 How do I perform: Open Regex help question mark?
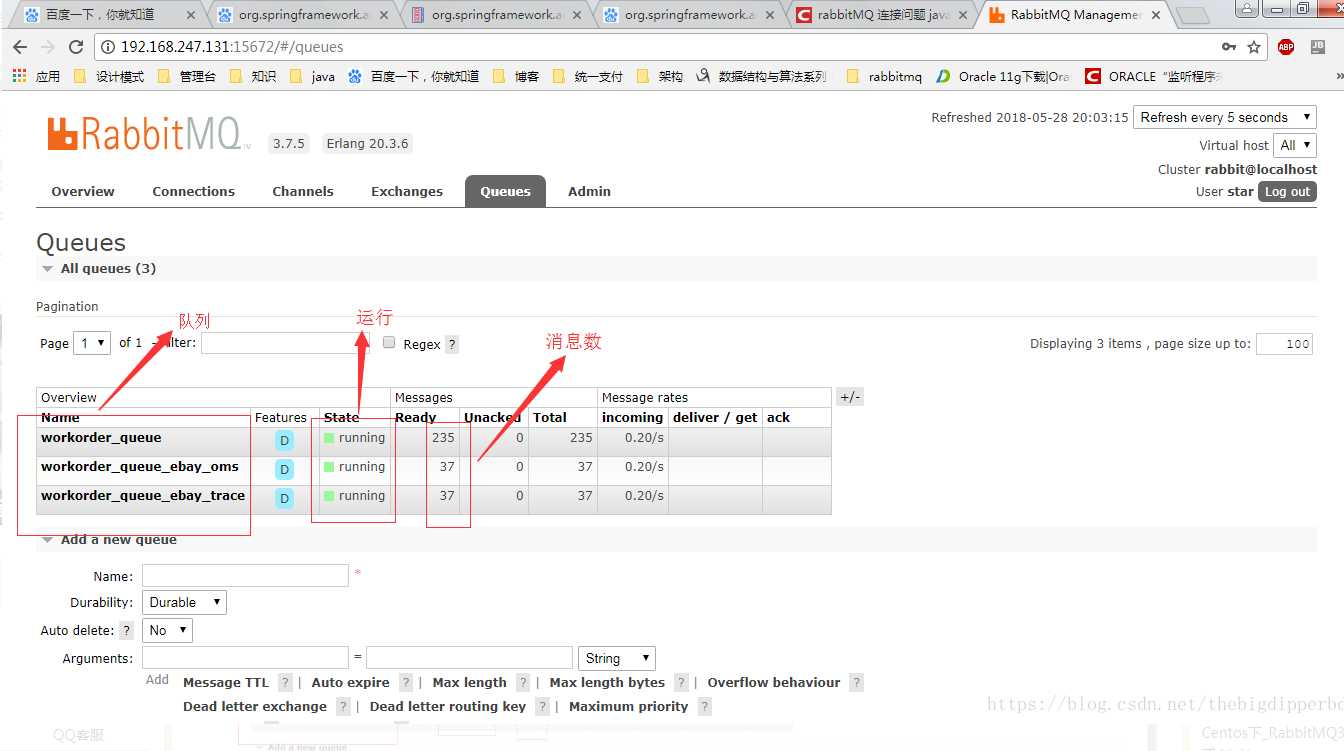coord(452,344)
